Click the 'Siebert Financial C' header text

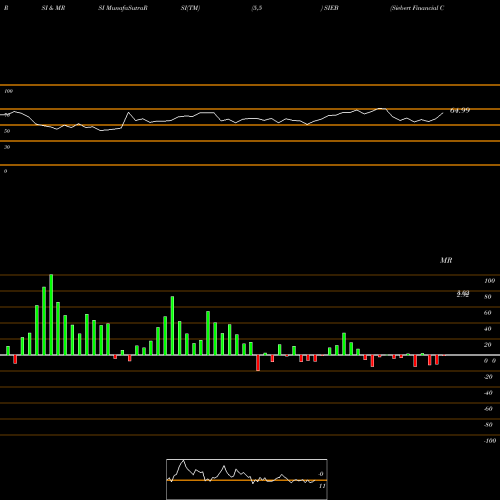[x=417, y=8]
